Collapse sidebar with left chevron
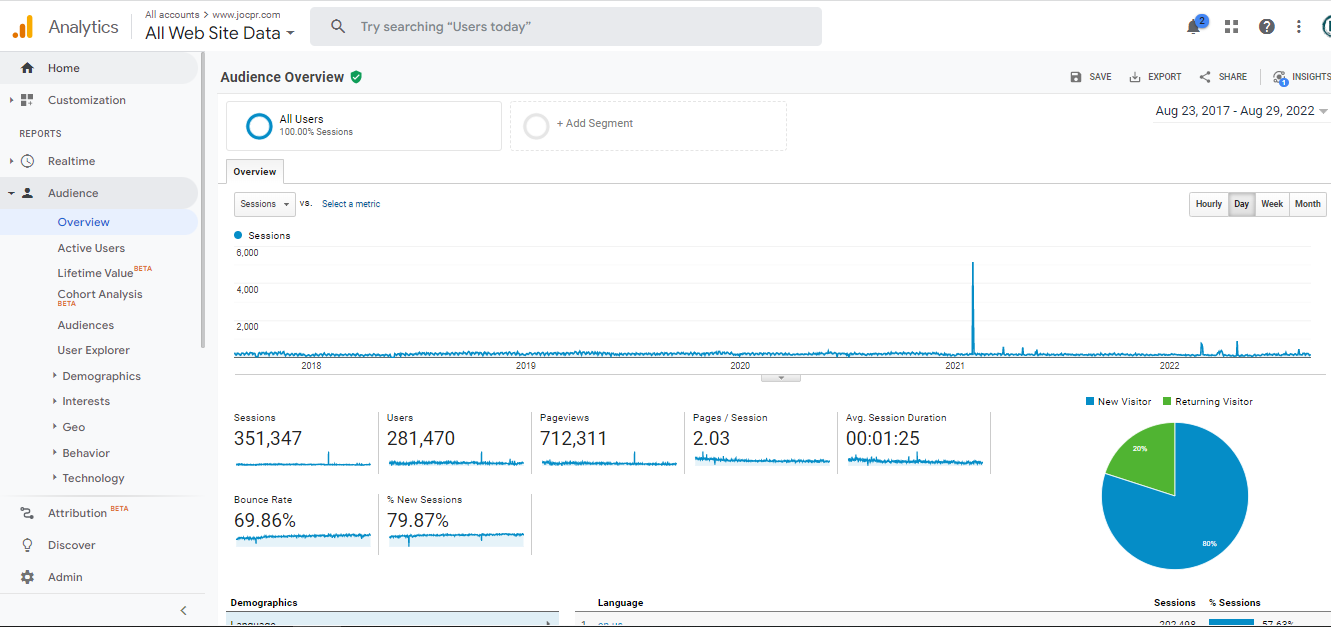Image resolution: width=1331 pixels, height=627 pixels. [183, 610]
